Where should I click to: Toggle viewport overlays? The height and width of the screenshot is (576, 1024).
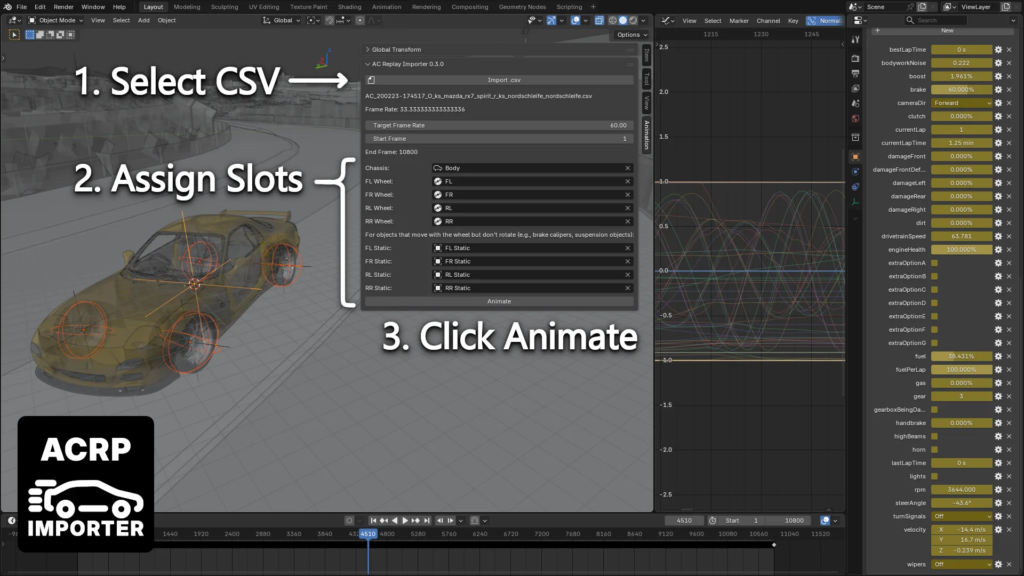[x=575, y=20]
